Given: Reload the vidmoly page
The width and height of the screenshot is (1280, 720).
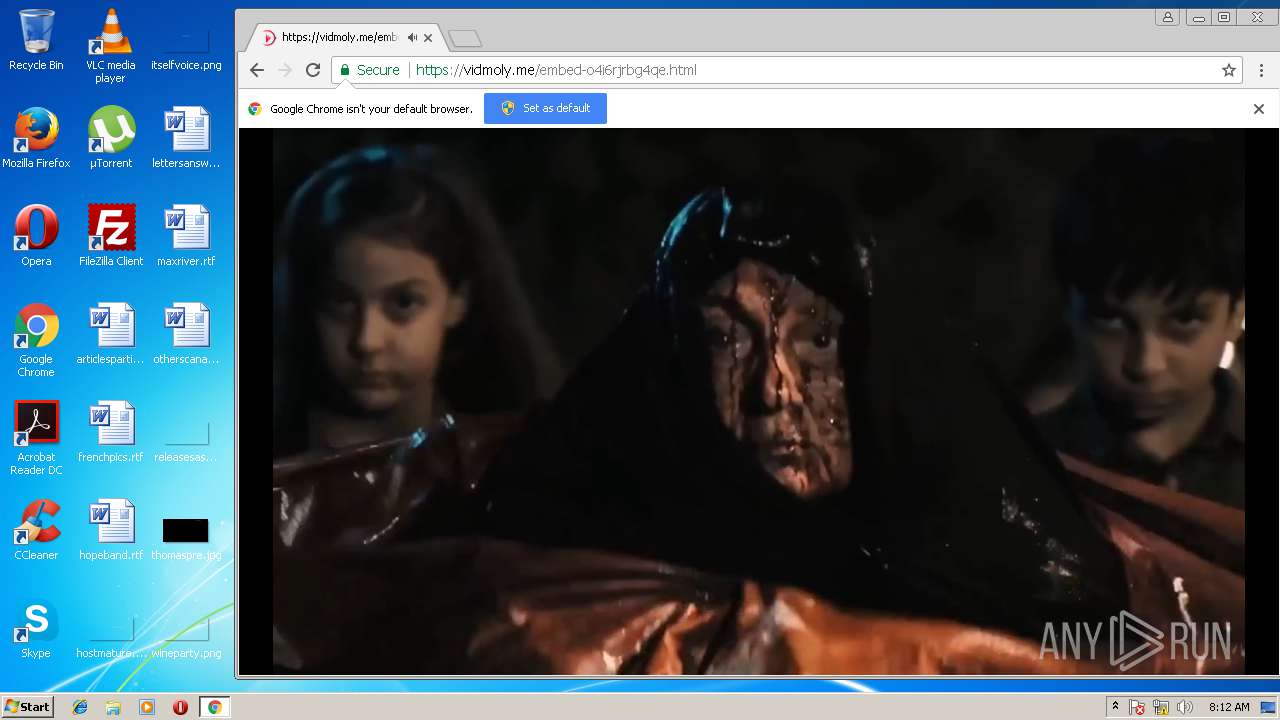Looking at the screenshot, I should point(313,70).
